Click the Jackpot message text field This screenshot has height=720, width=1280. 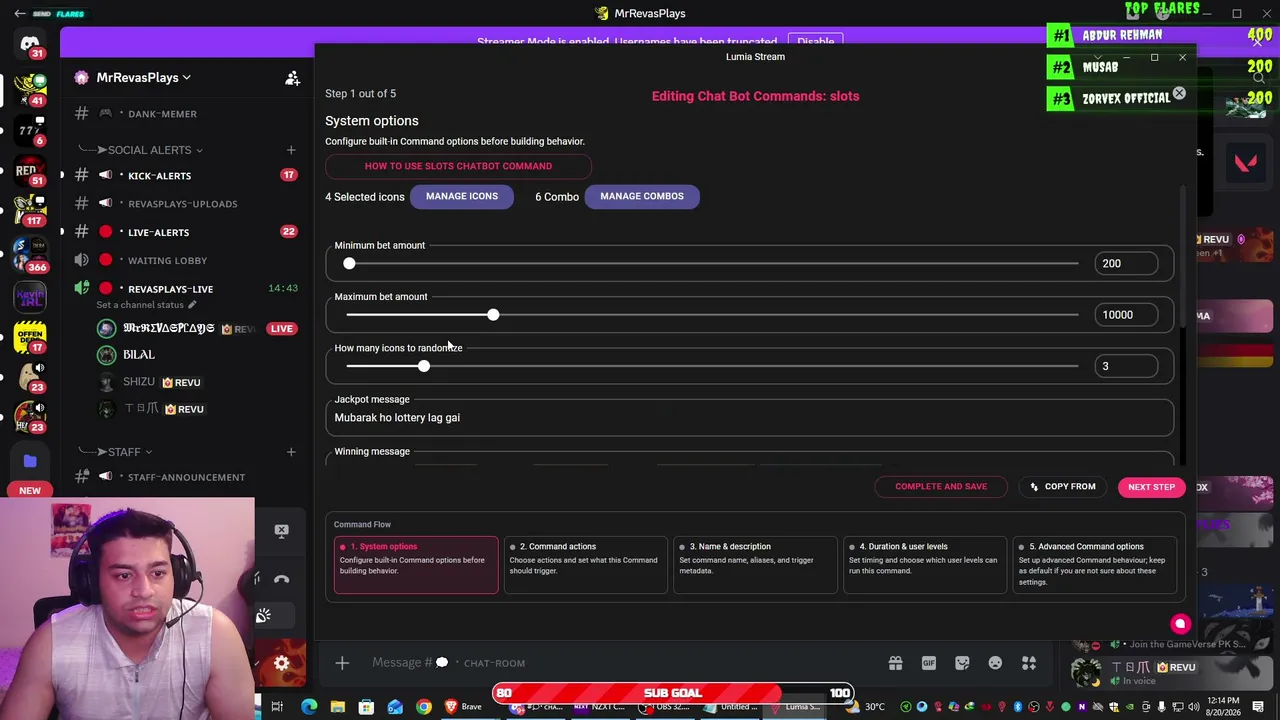(749, 417)
